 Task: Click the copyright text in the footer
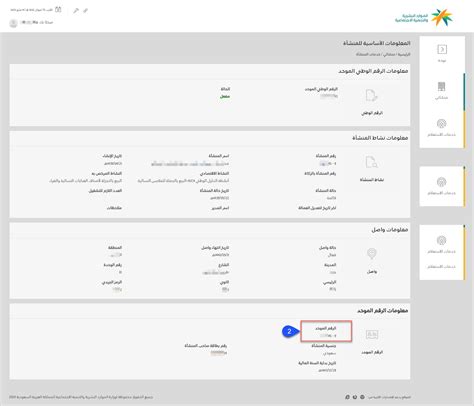[x=81, y=397]
